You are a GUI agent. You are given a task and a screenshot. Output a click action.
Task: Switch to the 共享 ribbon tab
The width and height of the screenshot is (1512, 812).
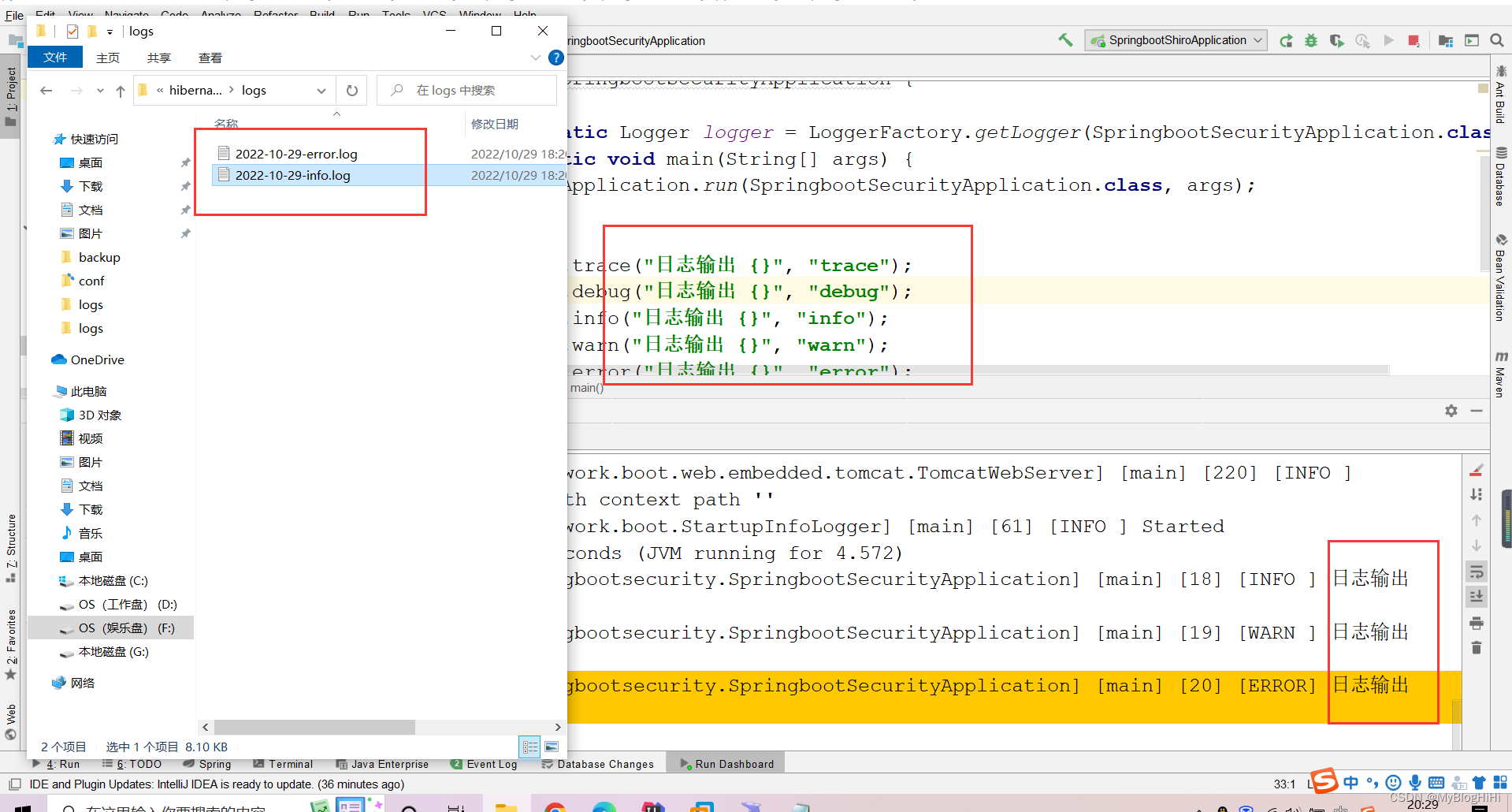pos(159,58)
